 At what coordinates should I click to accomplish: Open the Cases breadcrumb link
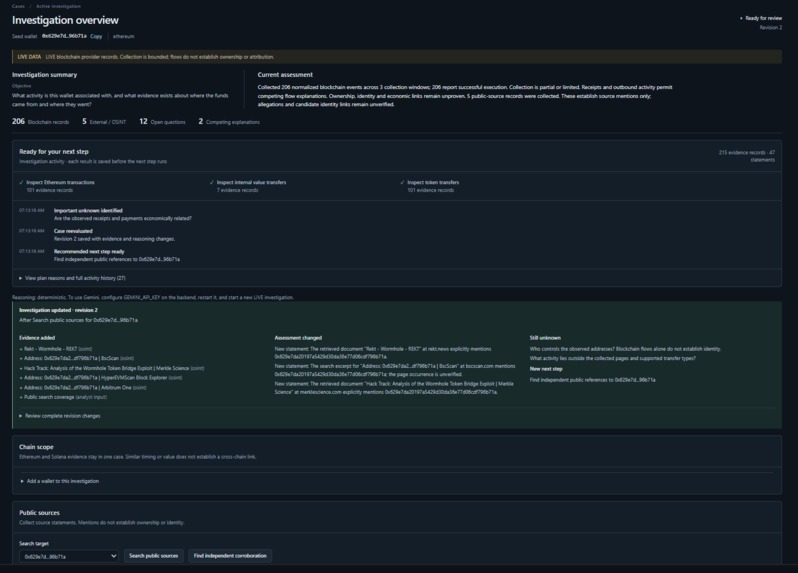(x=18, y=6)
